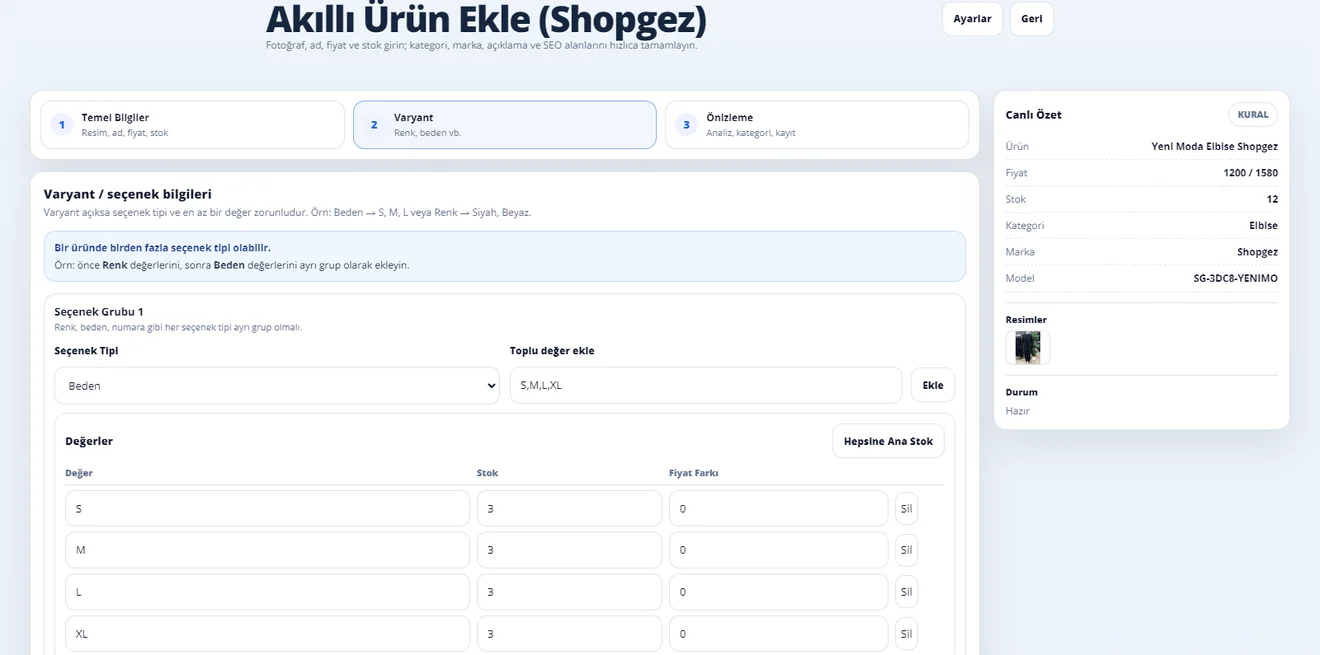
Task: Click the 'Varyant / seçenek bilgileri' heading
Action: coord(128,194)
